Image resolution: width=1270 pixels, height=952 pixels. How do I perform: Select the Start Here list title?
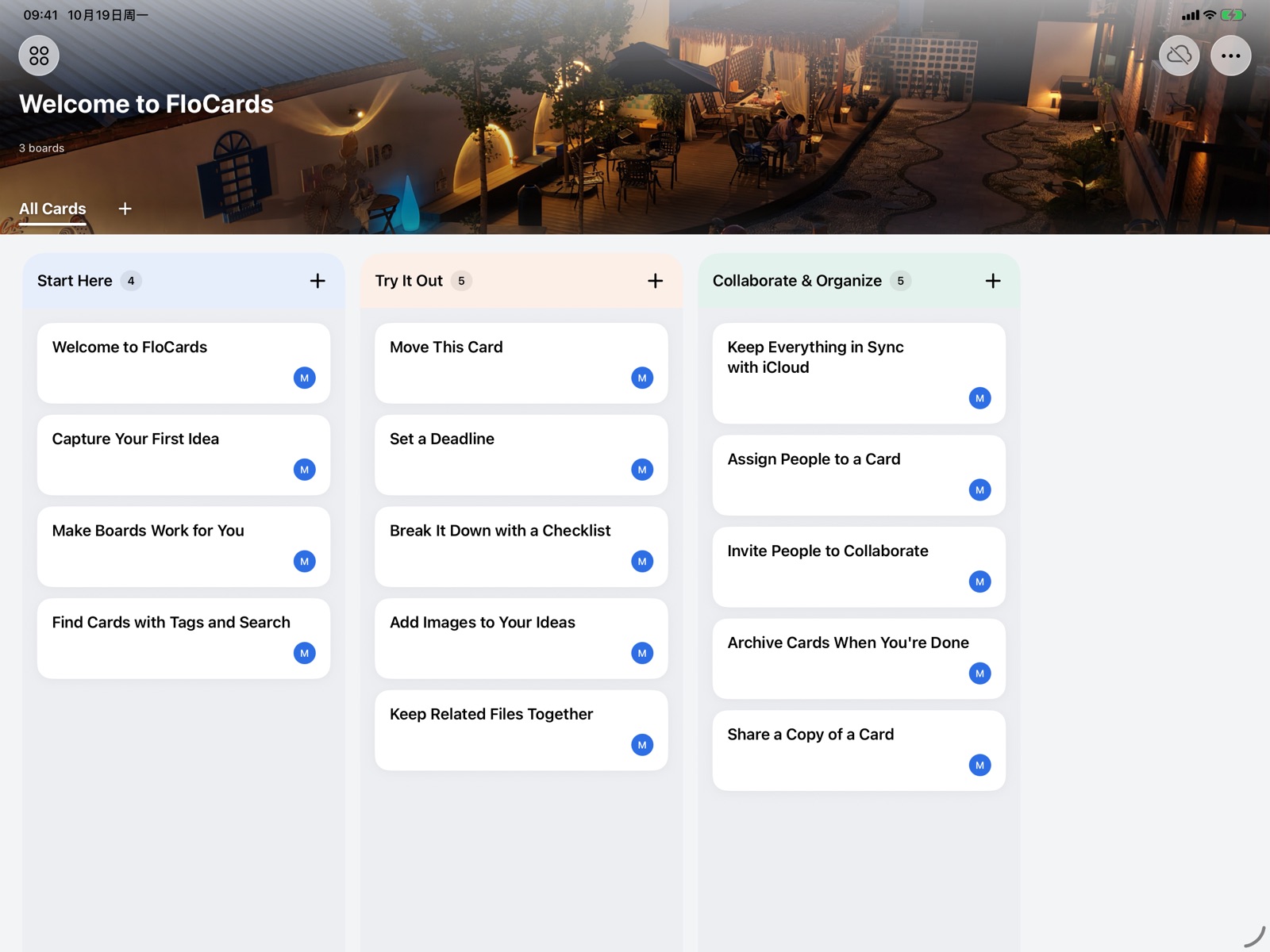tap(75, 281)
